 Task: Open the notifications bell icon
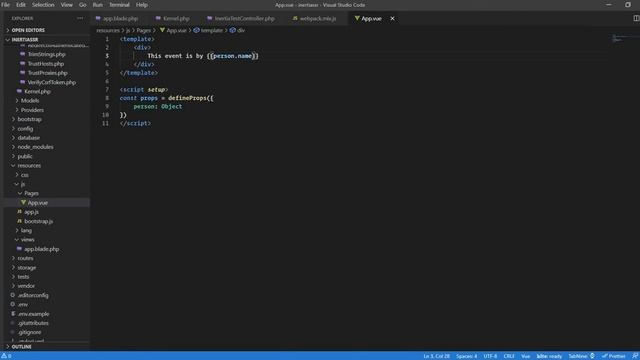click(635, 356)
